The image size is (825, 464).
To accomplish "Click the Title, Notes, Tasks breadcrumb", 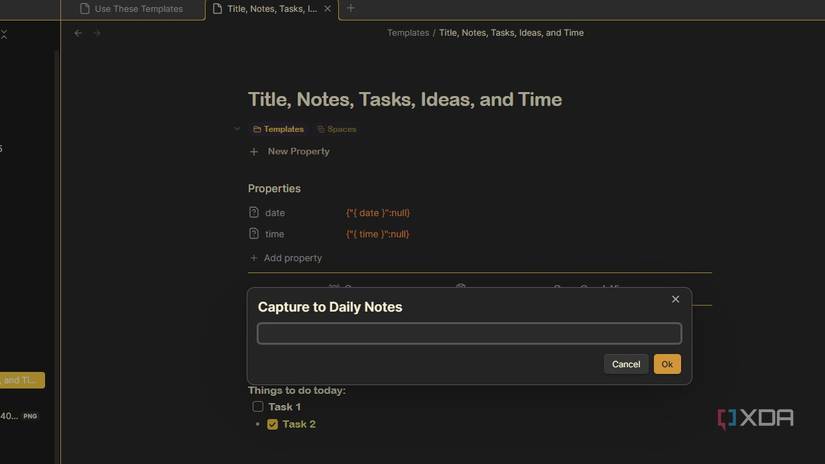I will (x=511, y=33).
